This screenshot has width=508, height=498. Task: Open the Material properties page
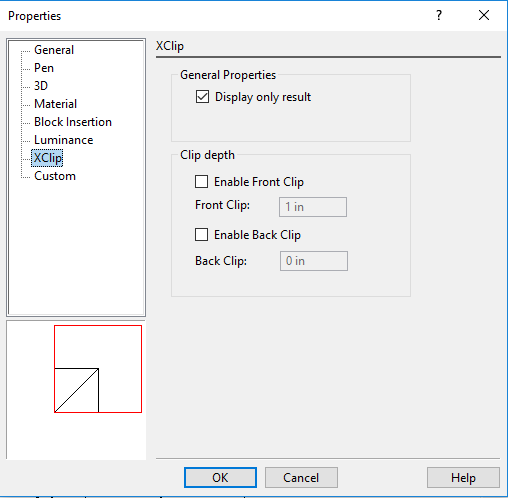(x=55, y=104)
